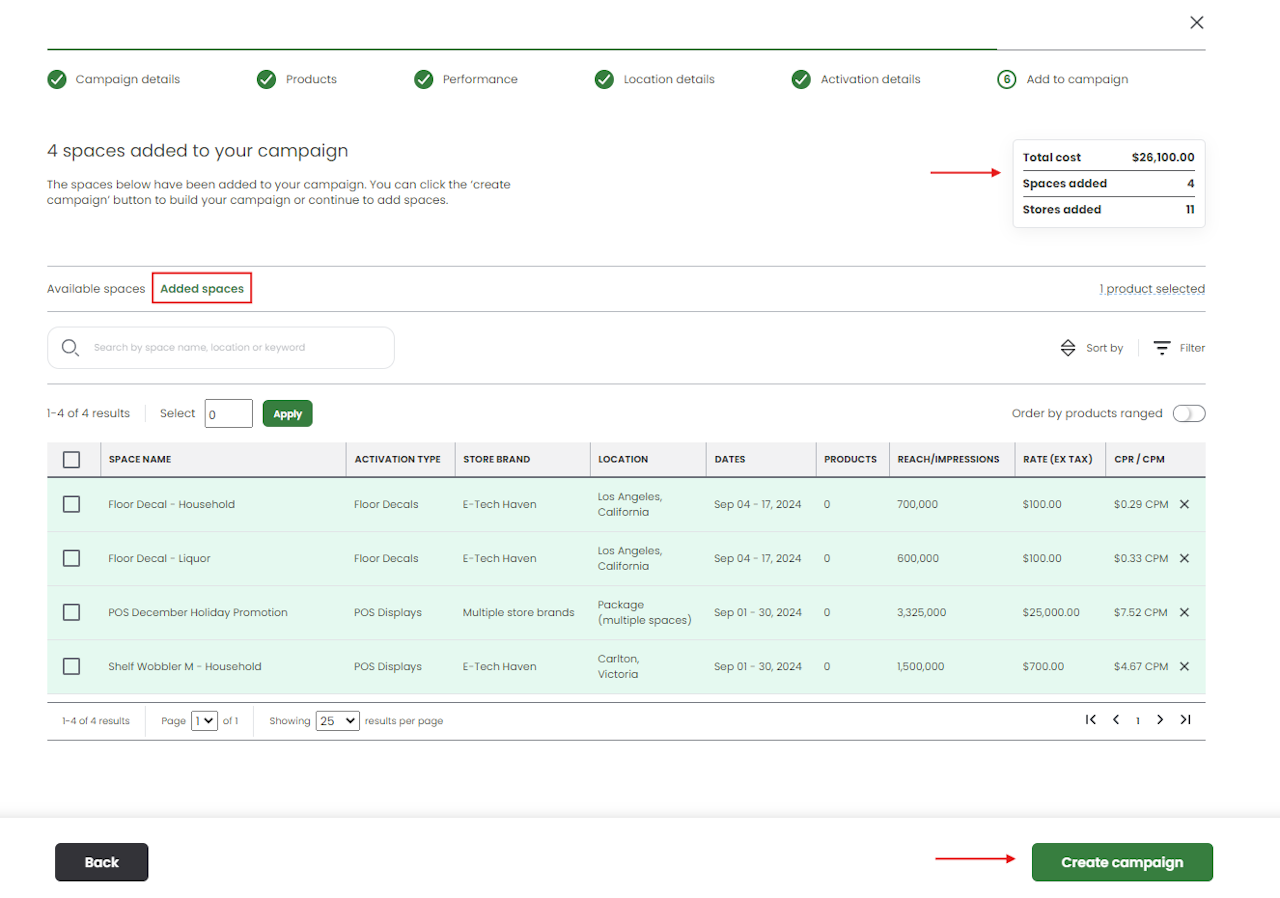
Task: Remove Floor Decal - Household space
Action: click(1184, 505)
